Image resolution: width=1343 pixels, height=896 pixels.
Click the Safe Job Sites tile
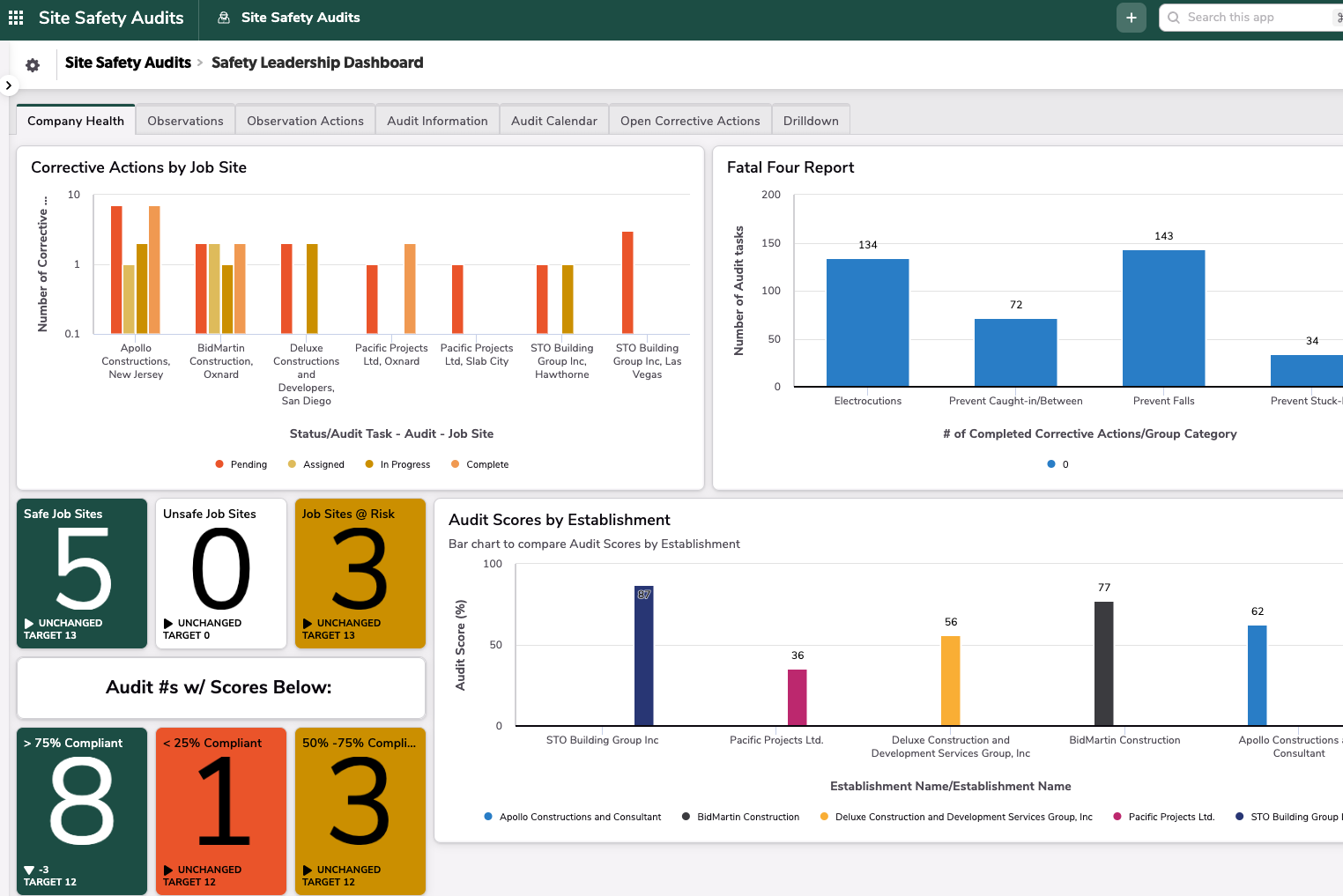[81, 573]
